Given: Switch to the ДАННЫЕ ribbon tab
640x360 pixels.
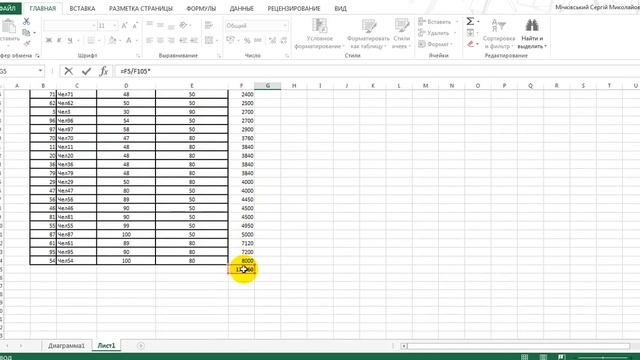Looking at the screenshot, I should [x=241, y=9].
